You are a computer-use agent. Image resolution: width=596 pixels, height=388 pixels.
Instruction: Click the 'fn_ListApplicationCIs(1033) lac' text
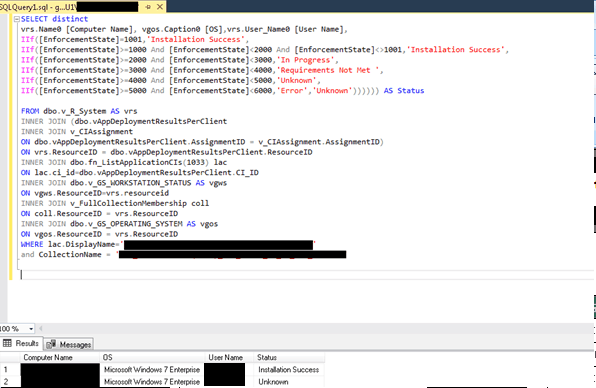(157, 162)
